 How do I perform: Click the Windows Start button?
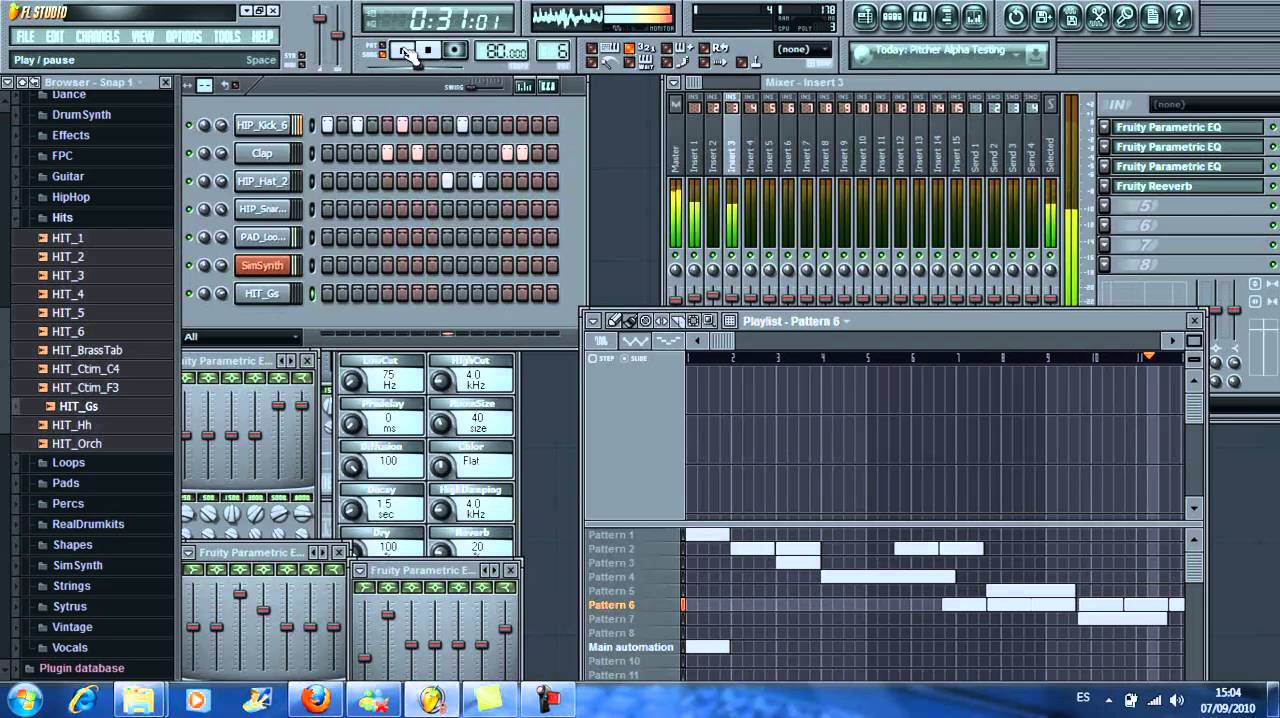click(23, 698)
